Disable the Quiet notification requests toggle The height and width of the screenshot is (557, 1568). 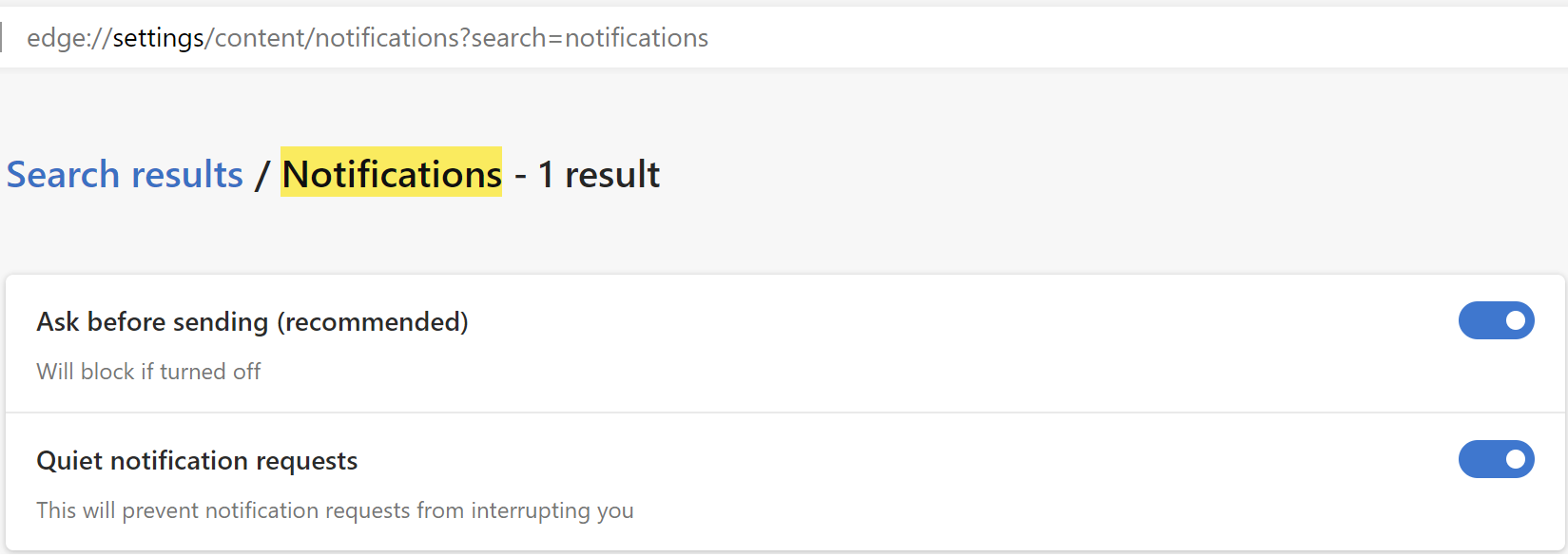[x=1496, y=460]
